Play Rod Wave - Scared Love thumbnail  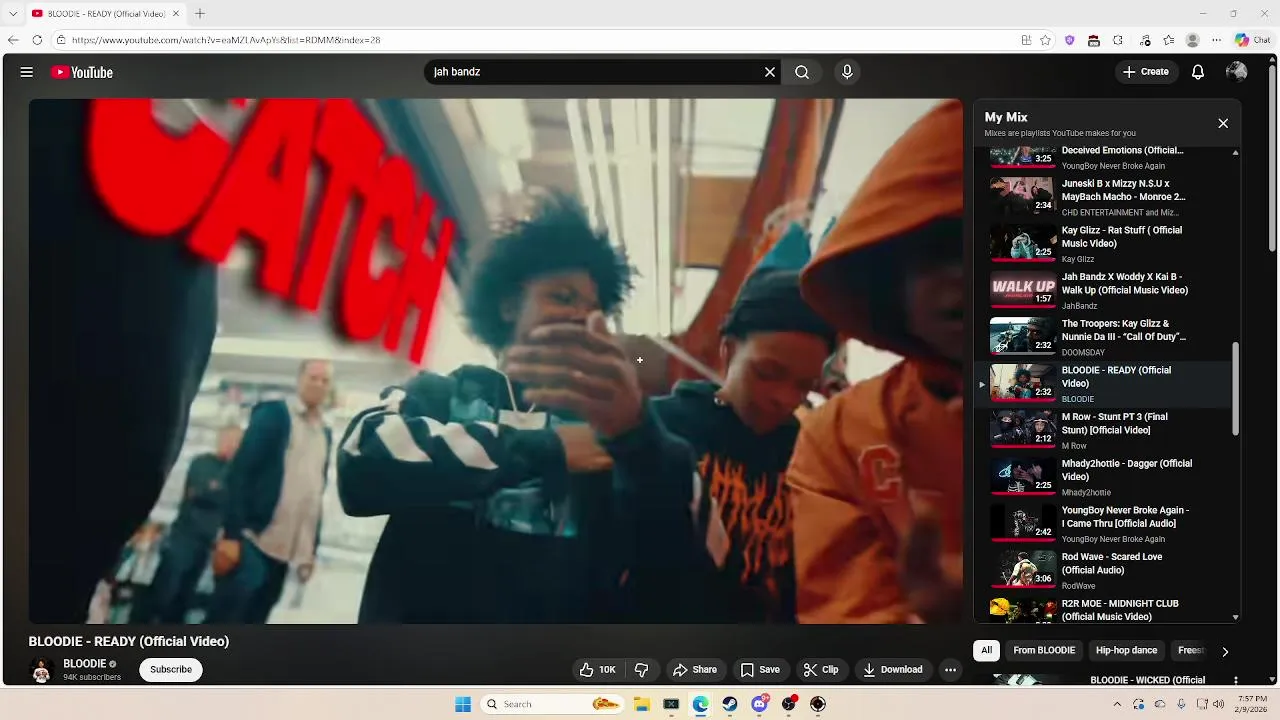1022,570
